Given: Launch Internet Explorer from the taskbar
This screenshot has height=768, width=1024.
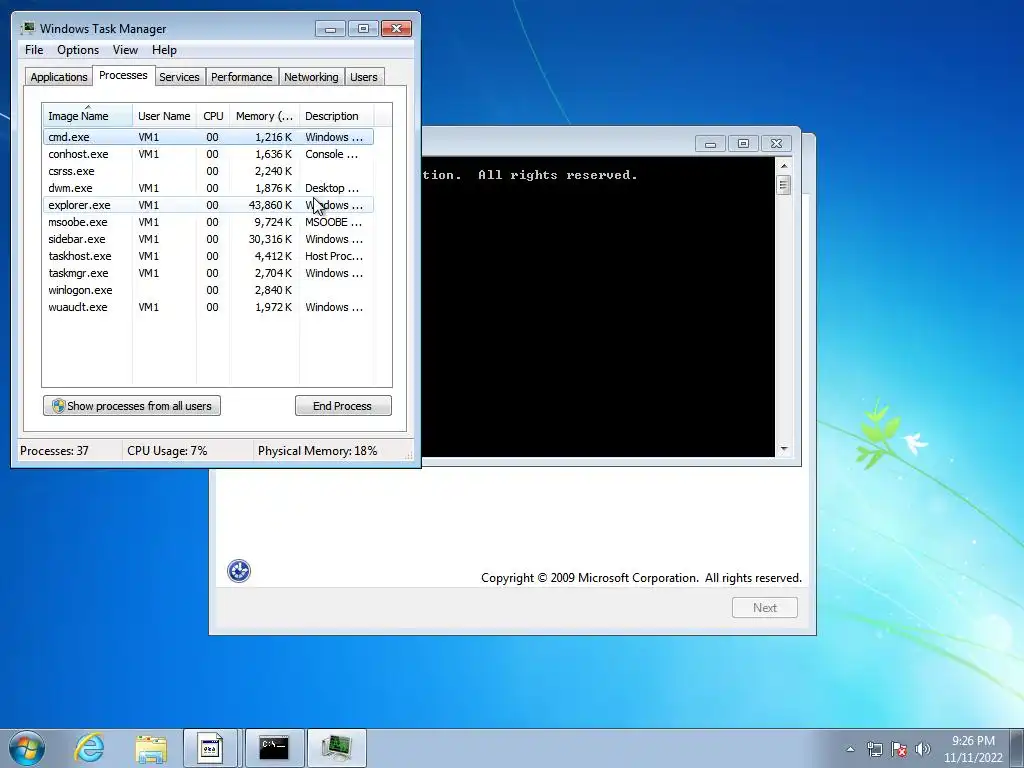Looking at the screenshot, I should [89, 748].
